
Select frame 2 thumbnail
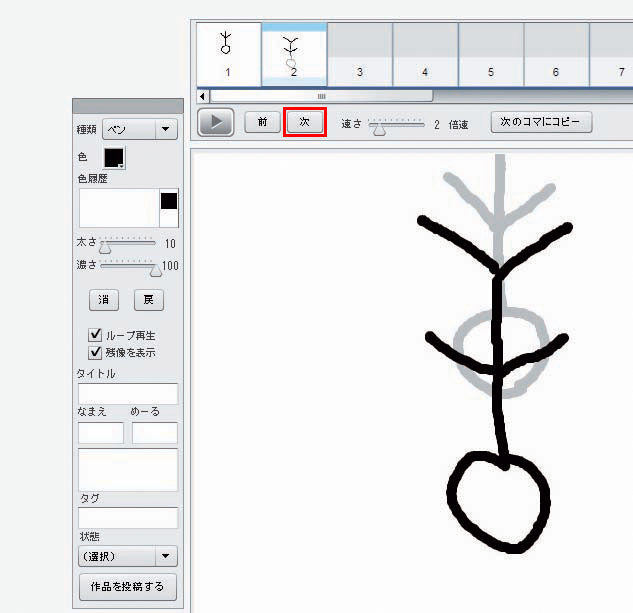(x=294, y=54)
